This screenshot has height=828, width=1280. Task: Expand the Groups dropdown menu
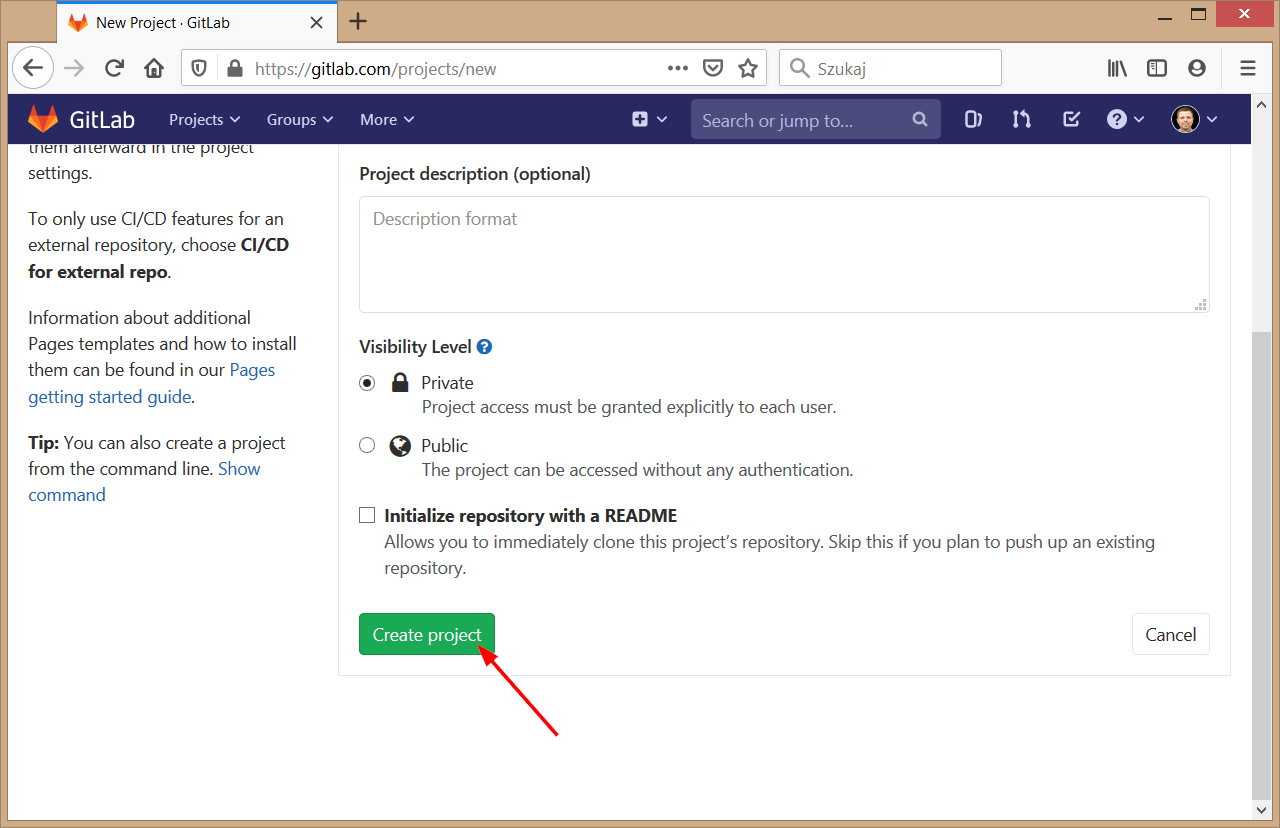[x=299, y=119]
